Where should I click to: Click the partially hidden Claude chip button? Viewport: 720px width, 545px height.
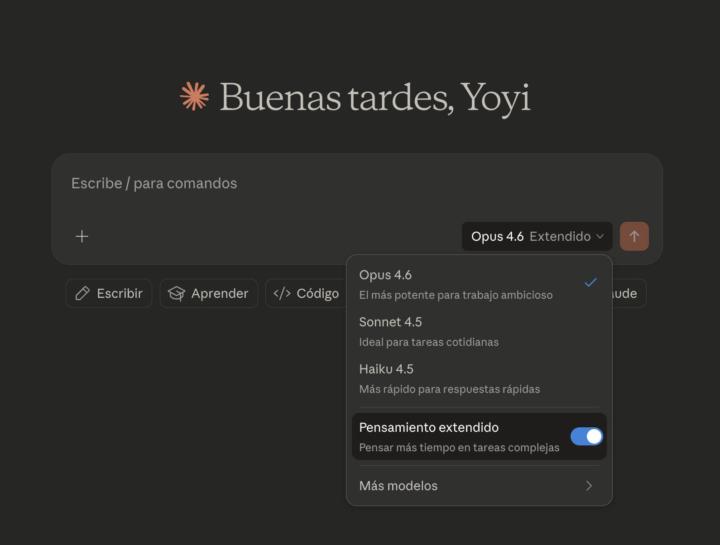[629, 293]
